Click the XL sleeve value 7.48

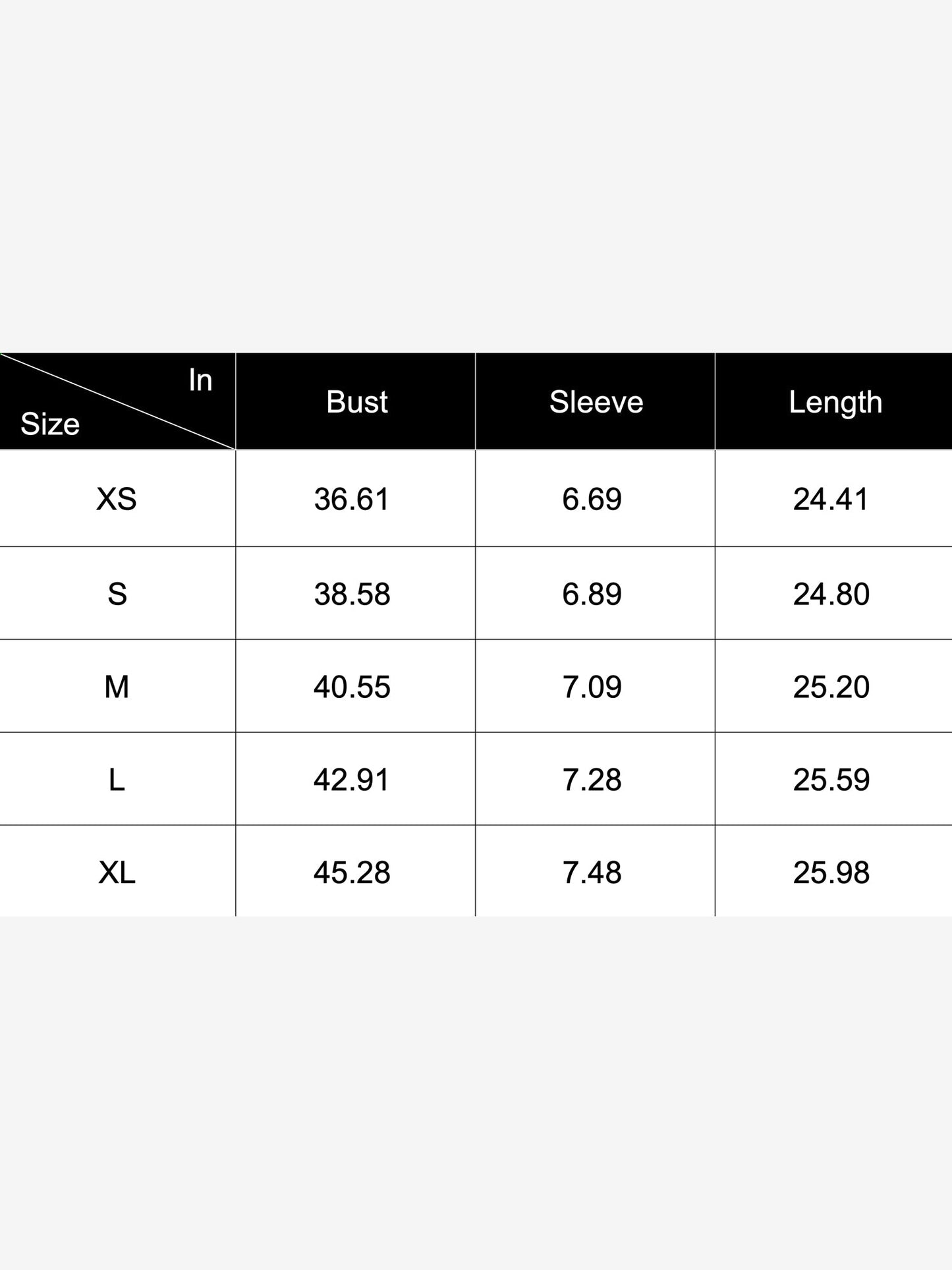coord(592,873)
